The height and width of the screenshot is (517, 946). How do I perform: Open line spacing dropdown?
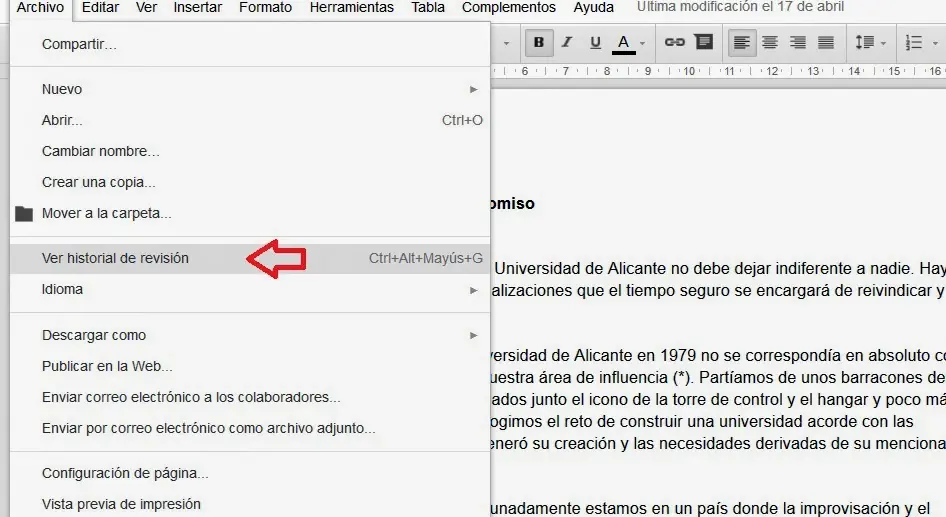871,42
